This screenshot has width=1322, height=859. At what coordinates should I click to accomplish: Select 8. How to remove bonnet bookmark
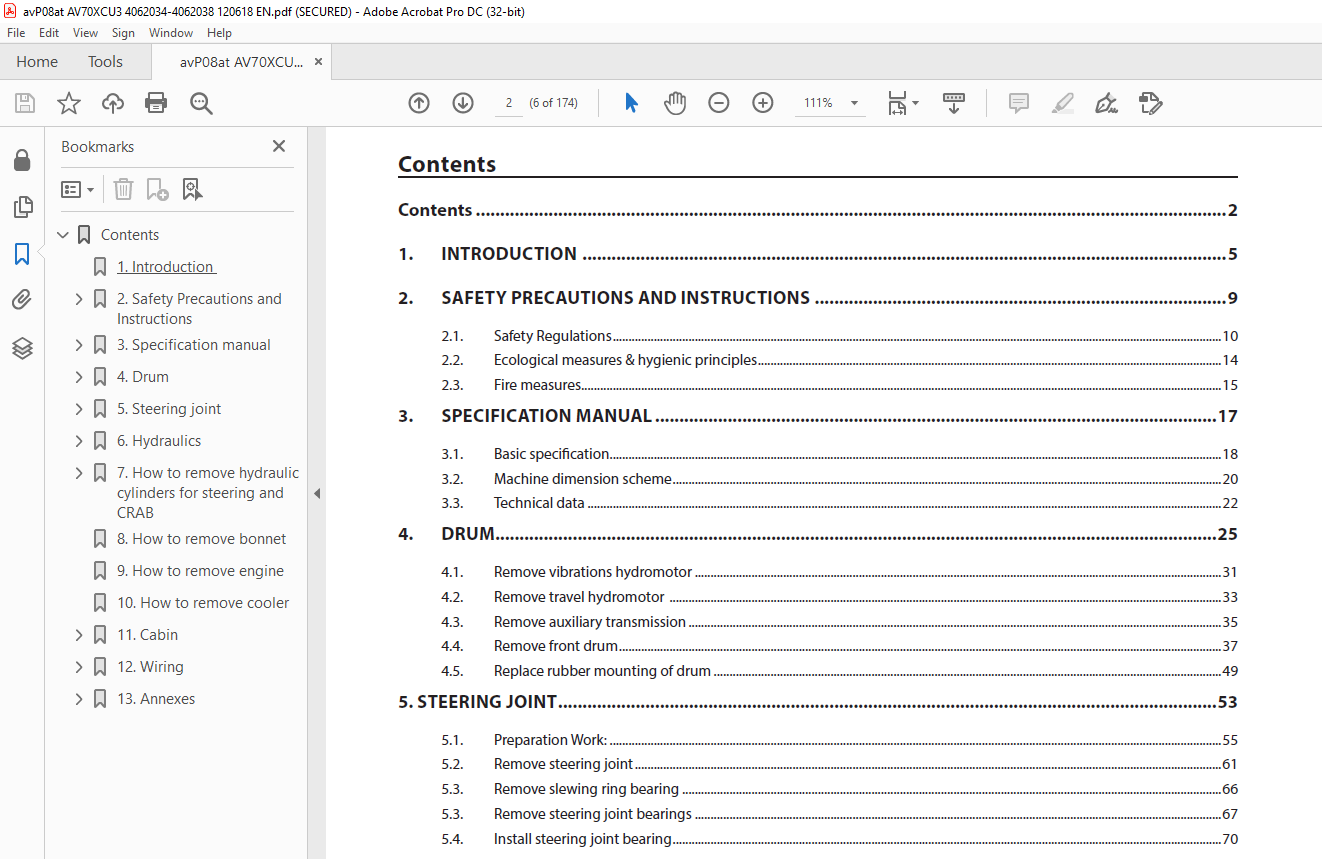(201, 539)
